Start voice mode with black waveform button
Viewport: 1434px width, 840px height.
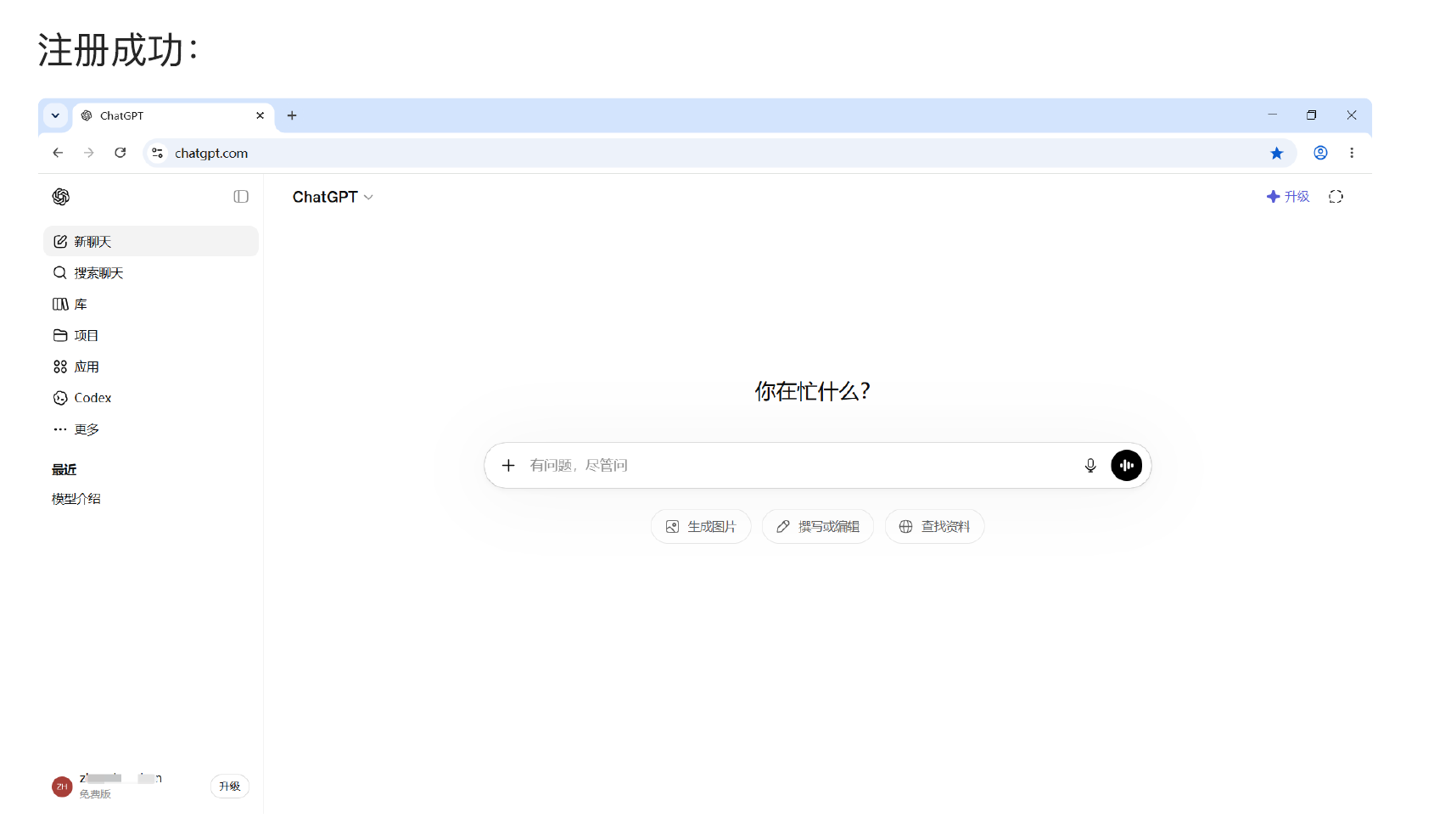1127,465
